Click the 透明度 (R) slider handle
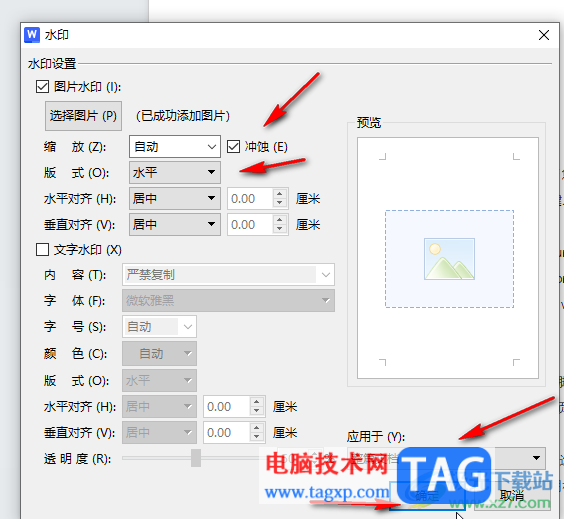The height and width of the screenshot is (519, 564). (196, 458)
